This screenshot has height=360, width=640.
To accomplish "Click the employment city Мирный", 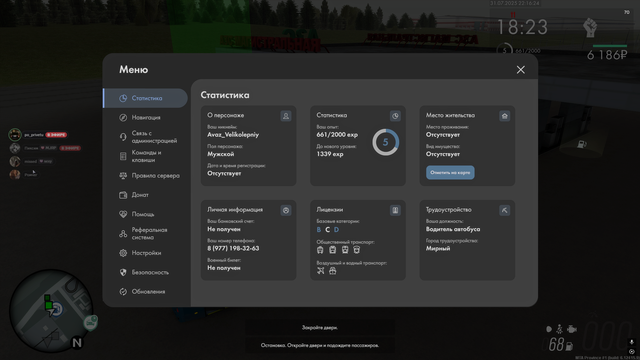I will (x=438, y=249).
